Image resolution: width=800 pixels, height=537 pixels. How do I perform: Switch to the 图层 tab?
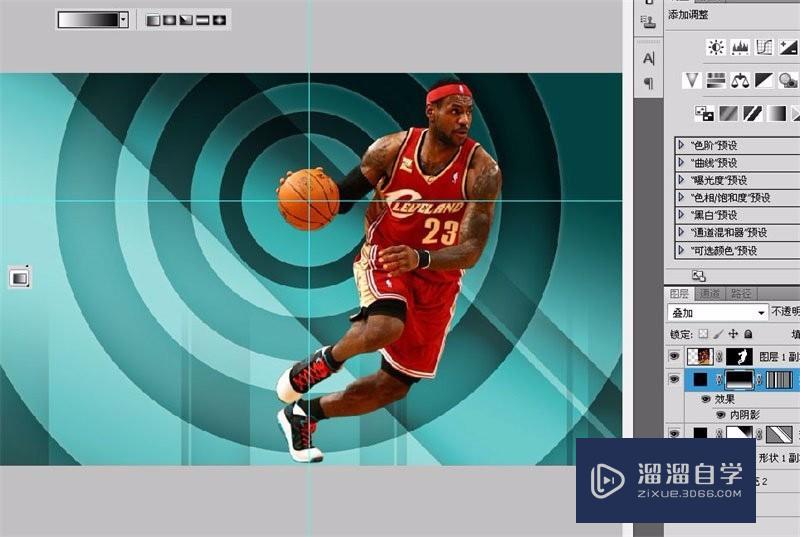tap(680, 294)
